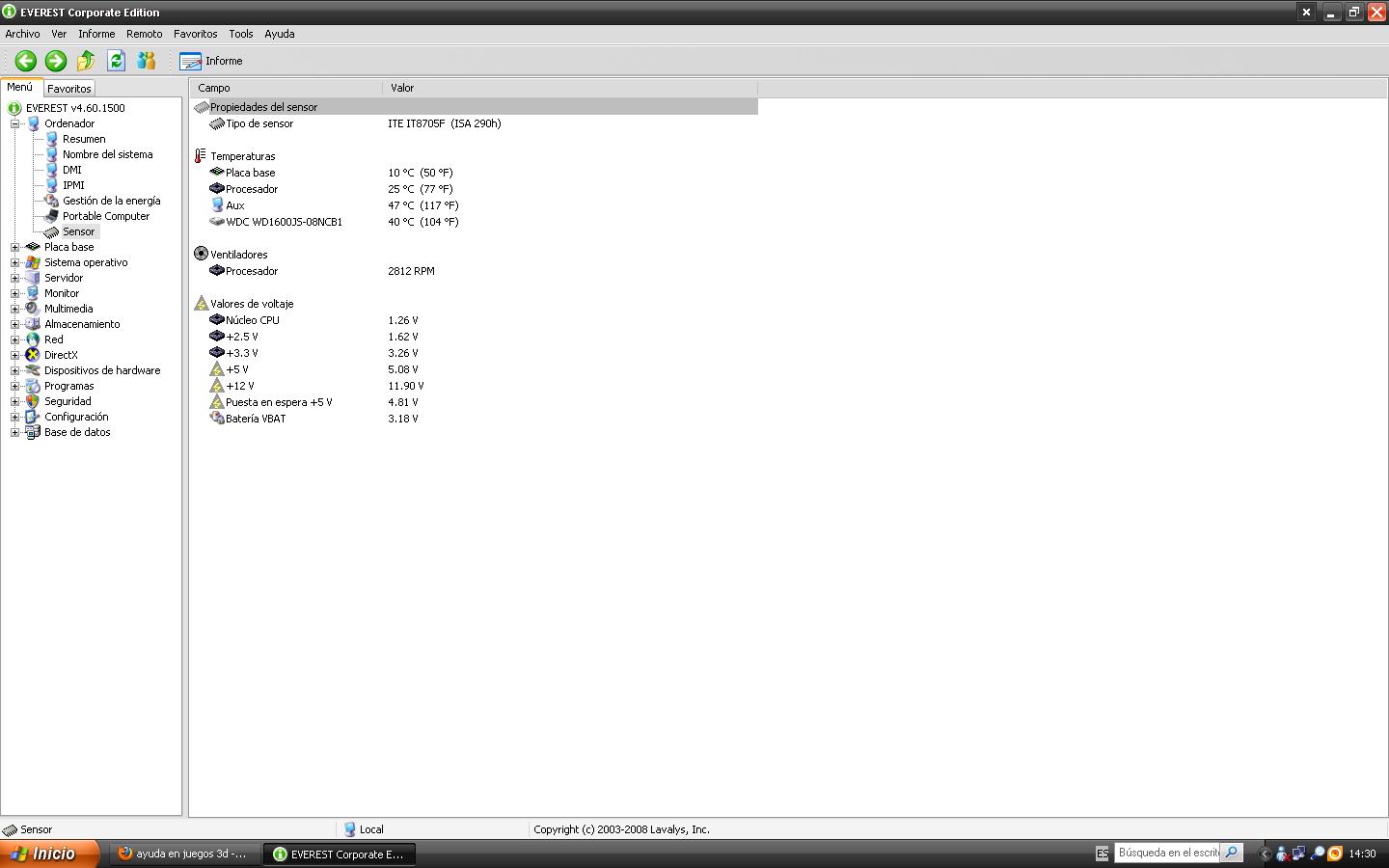Screen dimensions: 1389x868
Task: Expand the Placa base tree node
Action: click(x=15, y=247)
